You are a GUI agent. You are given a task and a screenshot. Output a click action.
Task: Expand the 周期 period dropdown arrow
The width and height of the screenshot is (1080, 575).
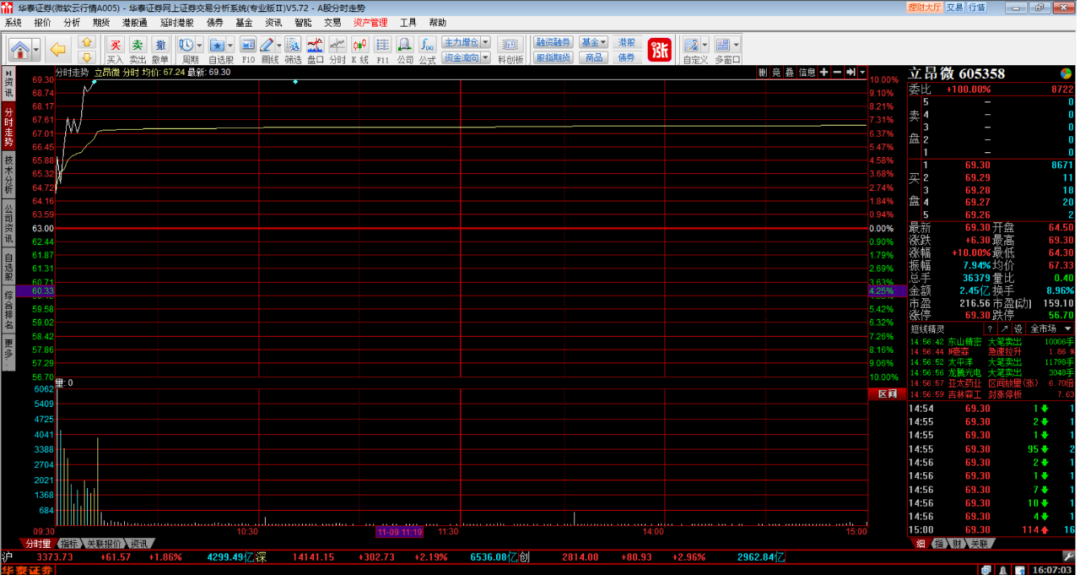tap(200, 45)
